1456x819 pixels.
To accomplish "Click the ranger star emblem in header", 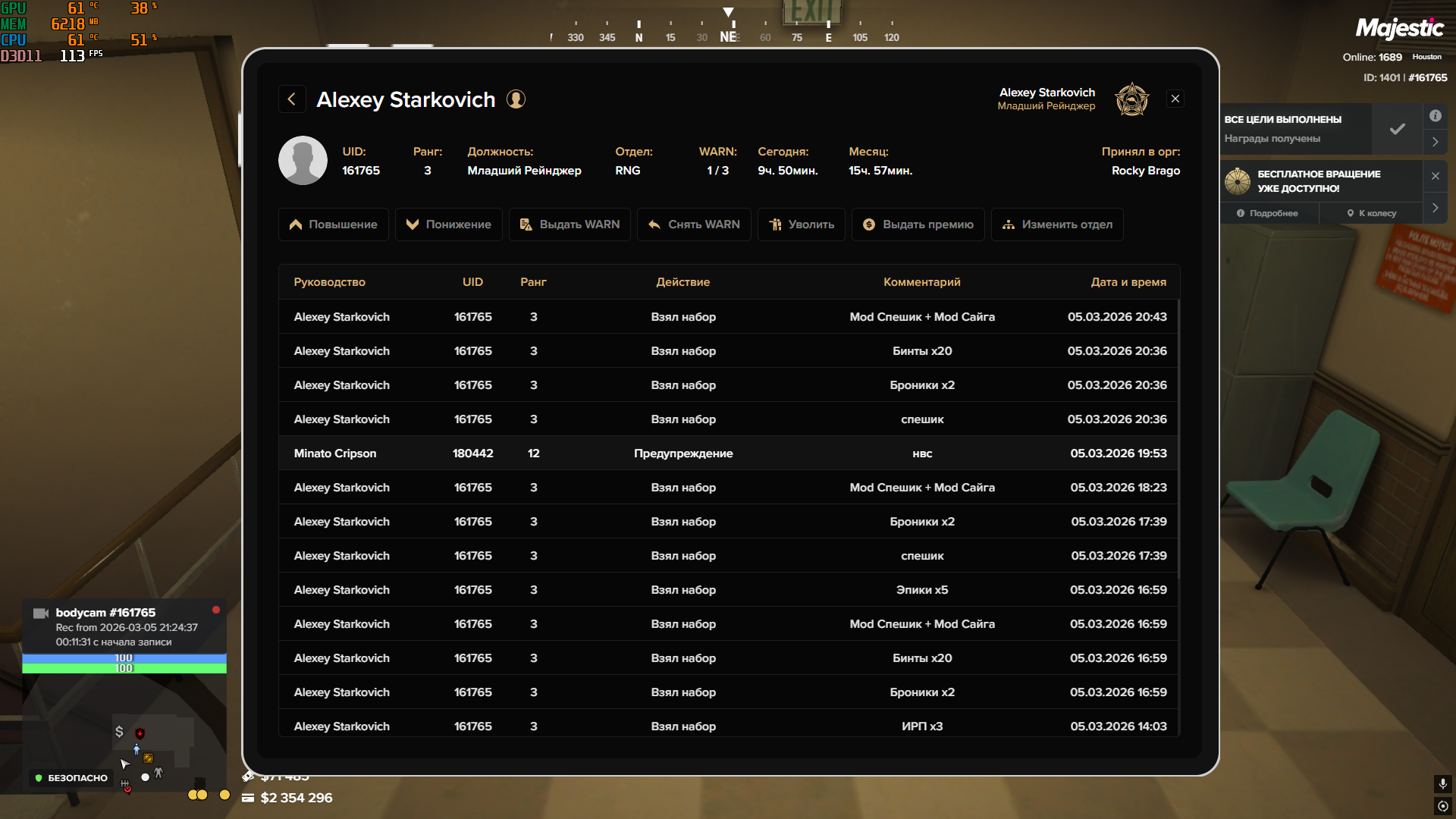I will 1131,99.
